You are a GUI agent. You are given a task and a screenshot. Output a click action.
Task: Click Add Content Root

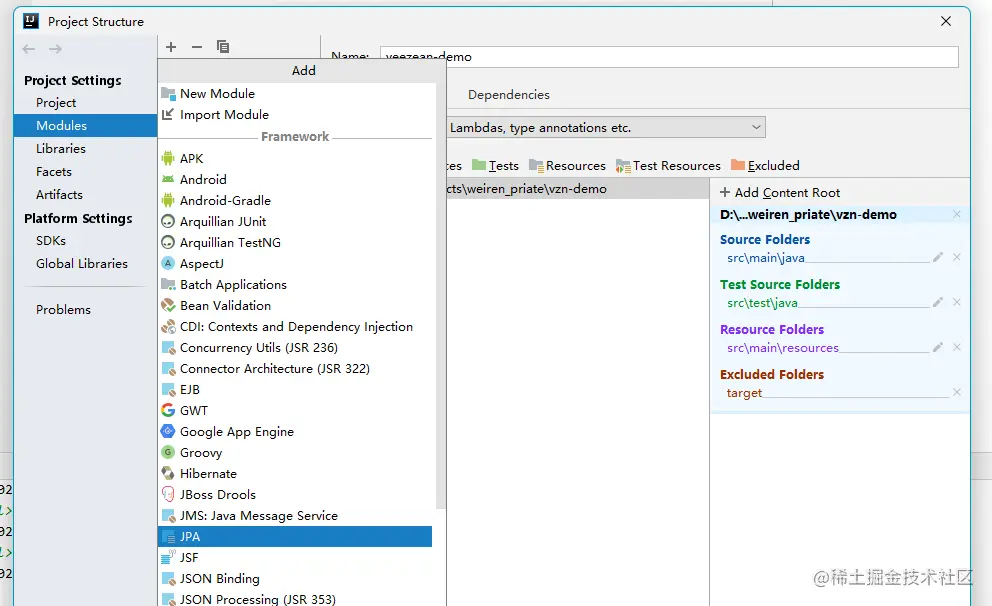tap(780, 192)
